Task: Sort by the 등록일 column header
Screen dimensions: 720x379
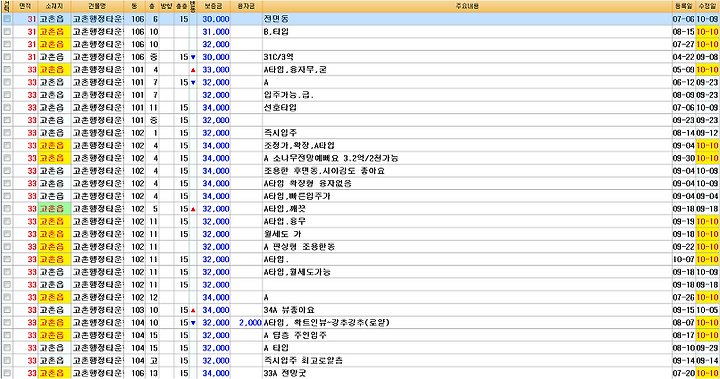Action: 684,6
